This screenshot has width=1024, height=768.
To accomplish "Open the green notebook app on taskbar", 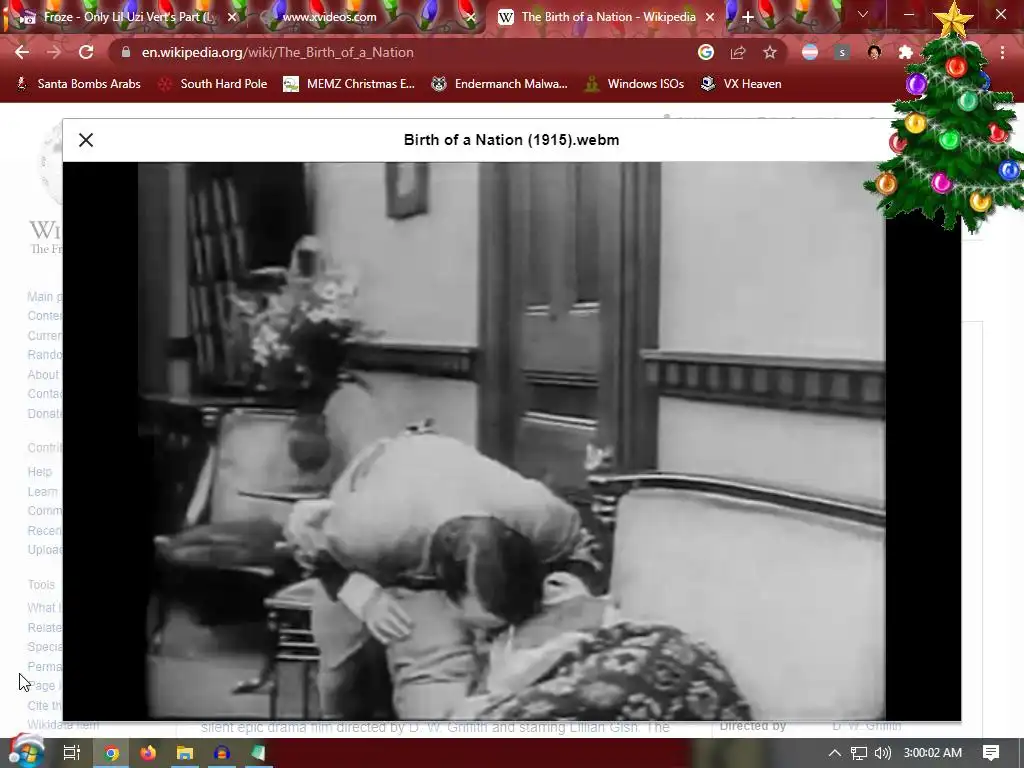I will [258, 753].
